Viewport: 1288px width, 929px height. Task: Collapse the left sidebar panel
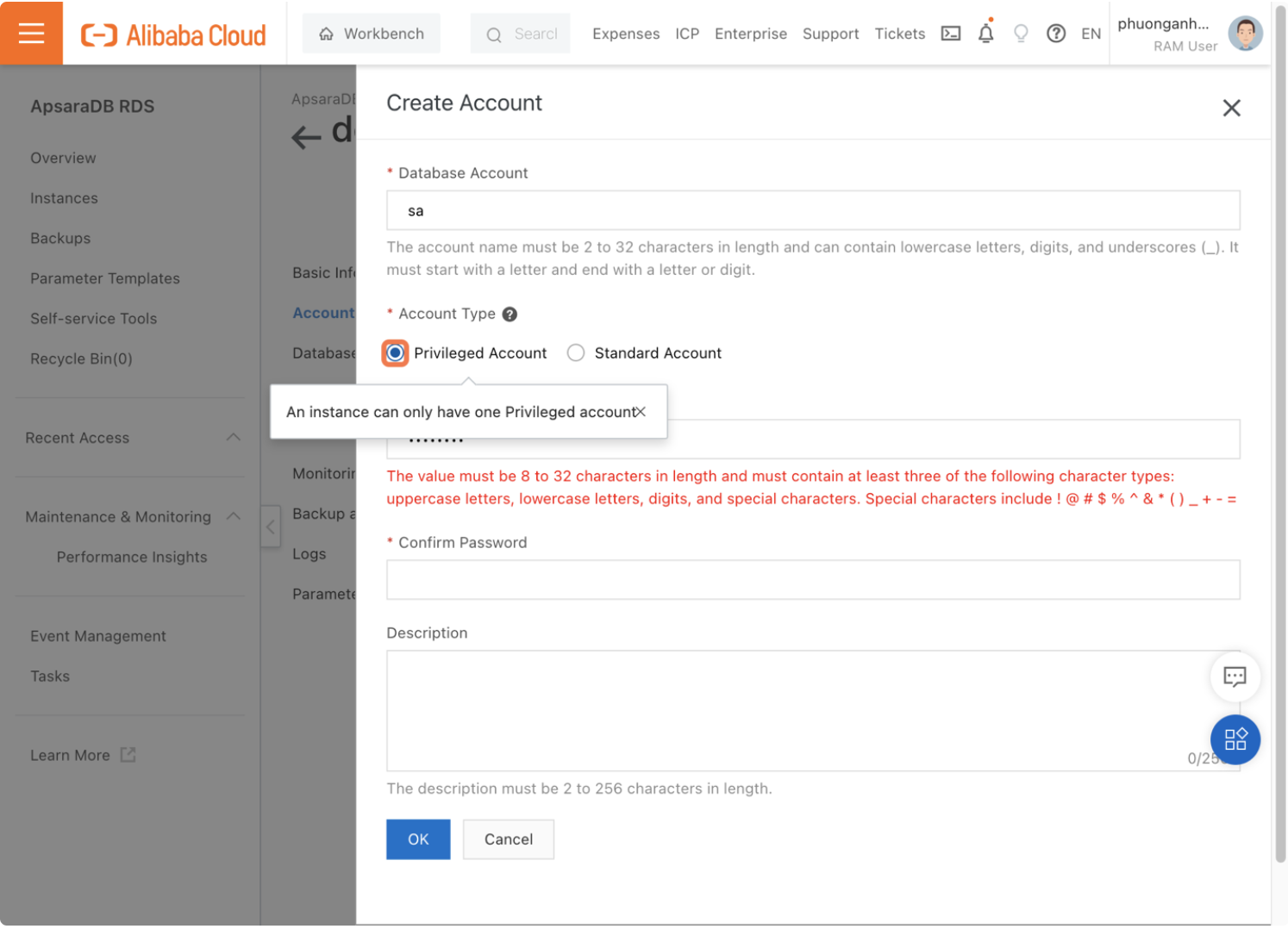click(271, 527)
